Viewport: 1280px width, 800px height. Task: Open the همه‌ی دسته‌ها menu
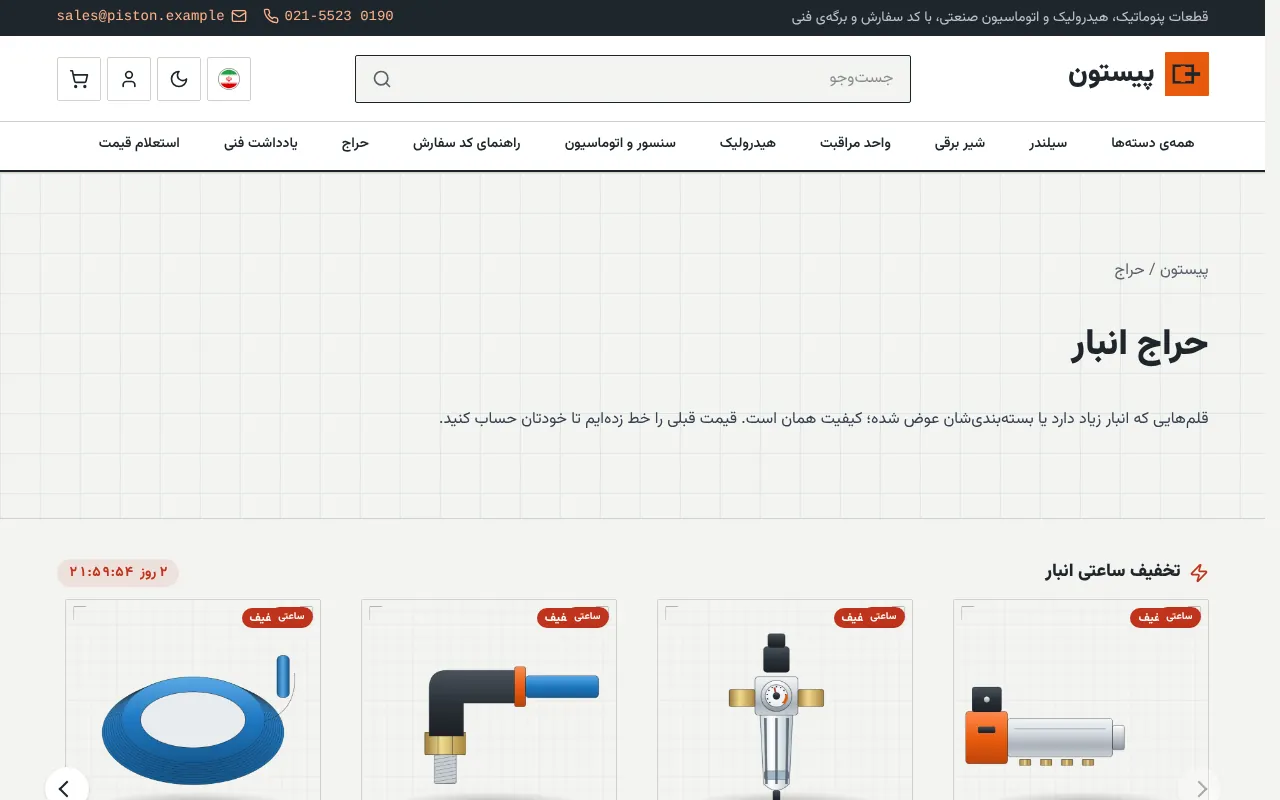tap(1152, 143)
